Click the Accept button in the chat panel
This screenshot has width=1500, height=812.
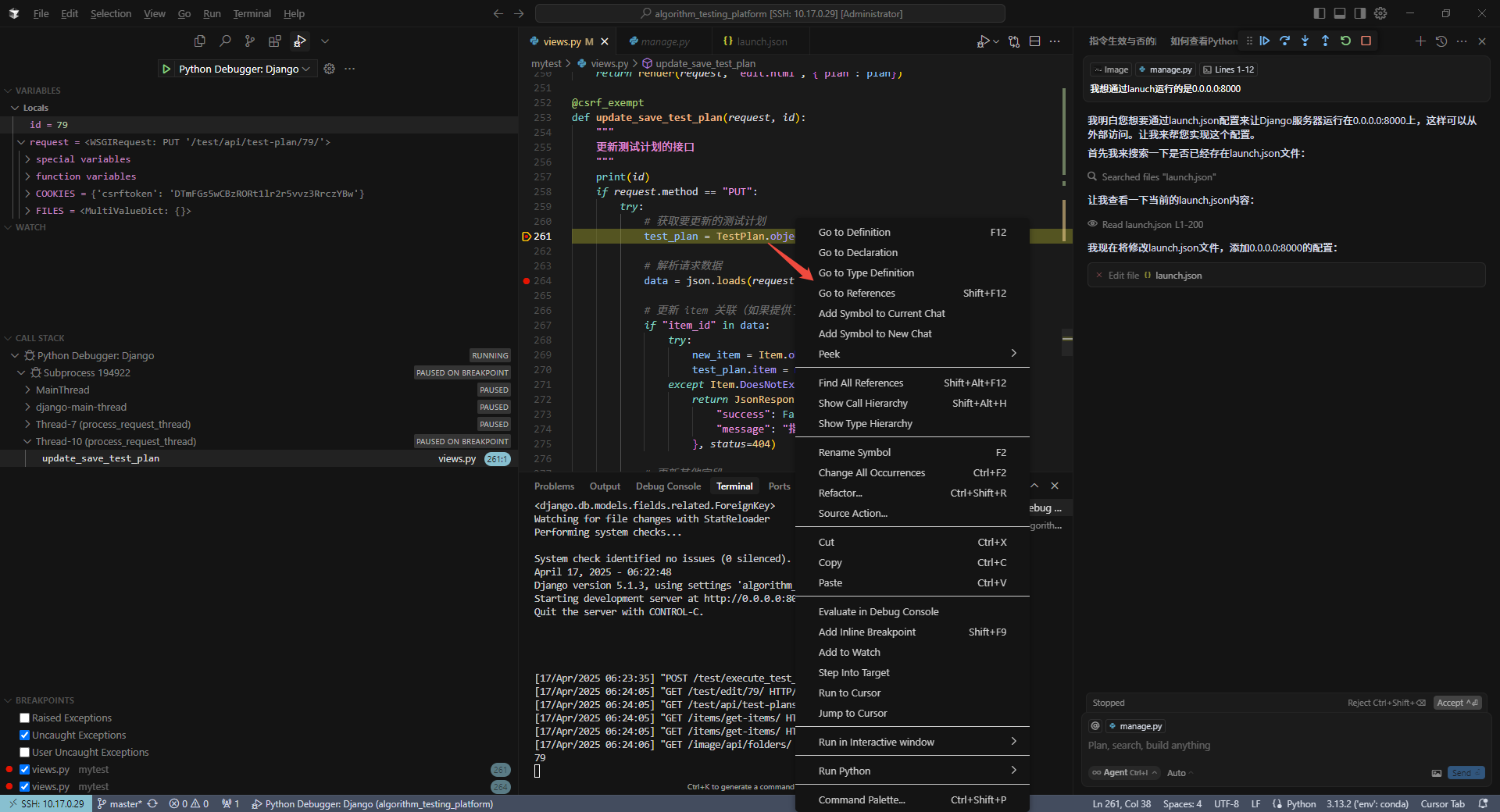pos(1457,703)
